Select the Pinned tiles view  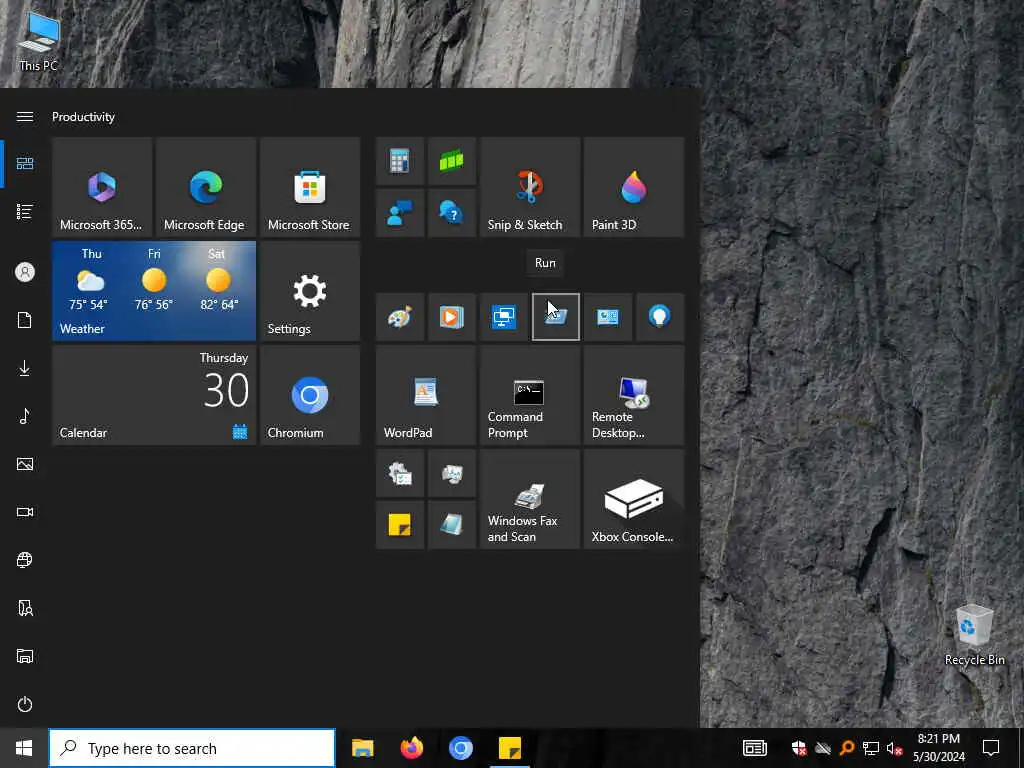pyautogui.click(x=25, y=163)
